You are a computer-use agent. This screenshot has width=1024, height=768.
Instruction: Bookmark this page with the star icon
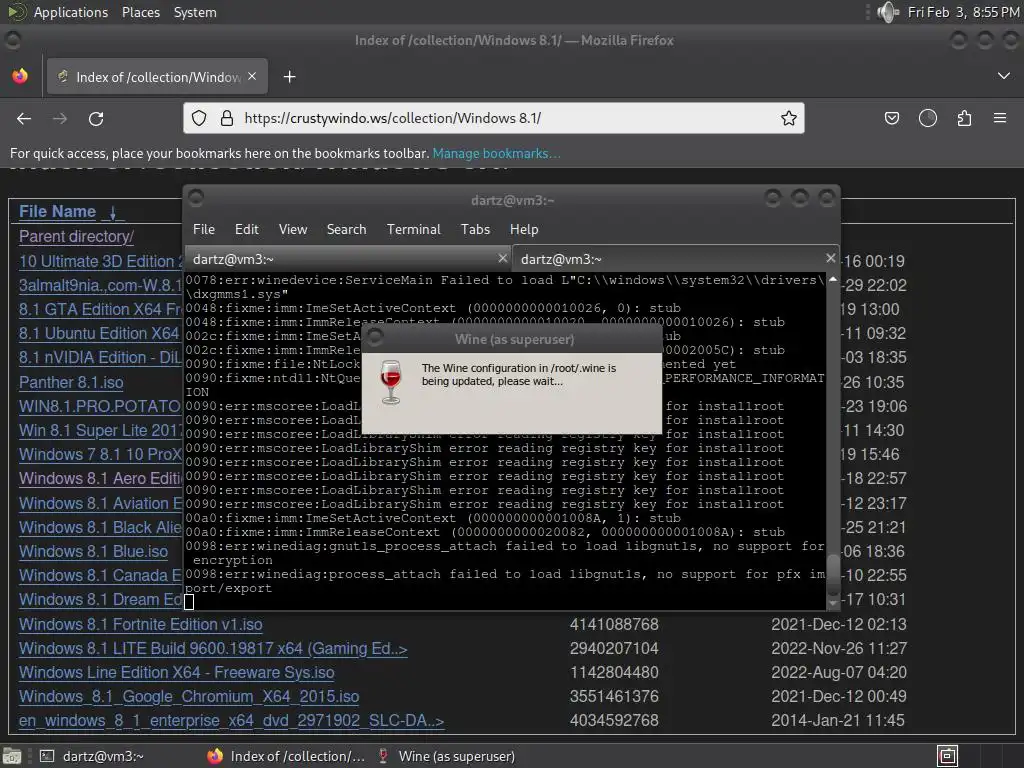point(789,118)
